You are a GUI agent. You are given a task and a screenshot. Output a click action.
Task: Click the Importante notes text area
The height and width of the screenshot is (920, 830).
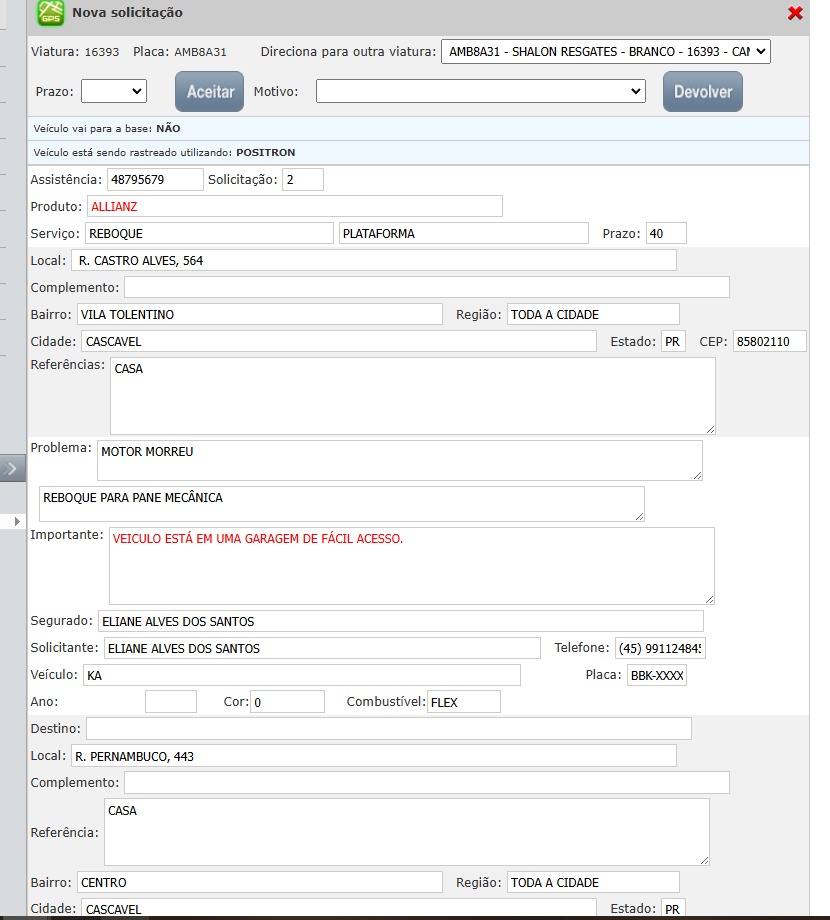click(411, 565)
